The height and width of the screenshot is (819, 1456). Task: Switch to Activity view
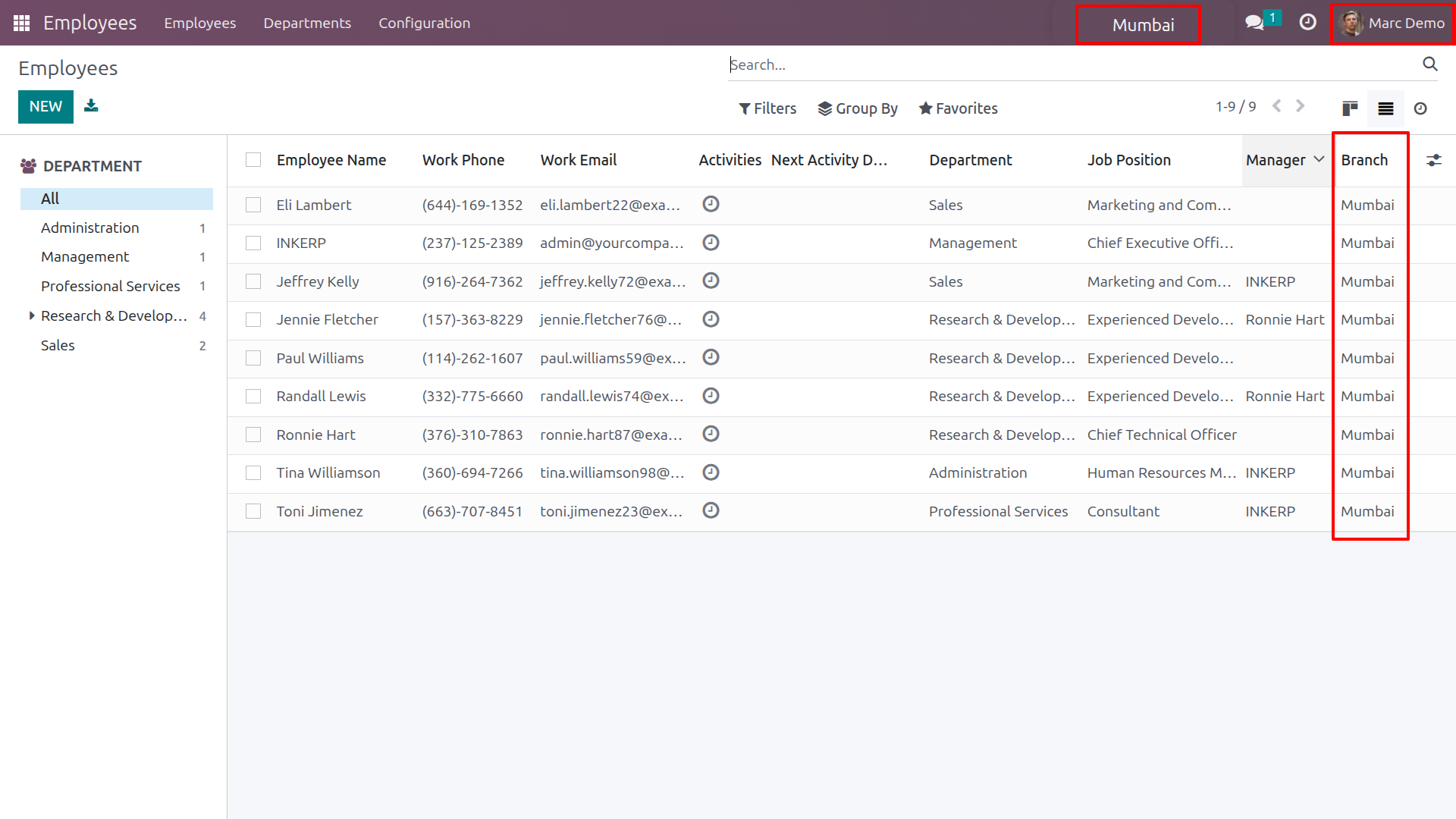tap(1420, 108)
